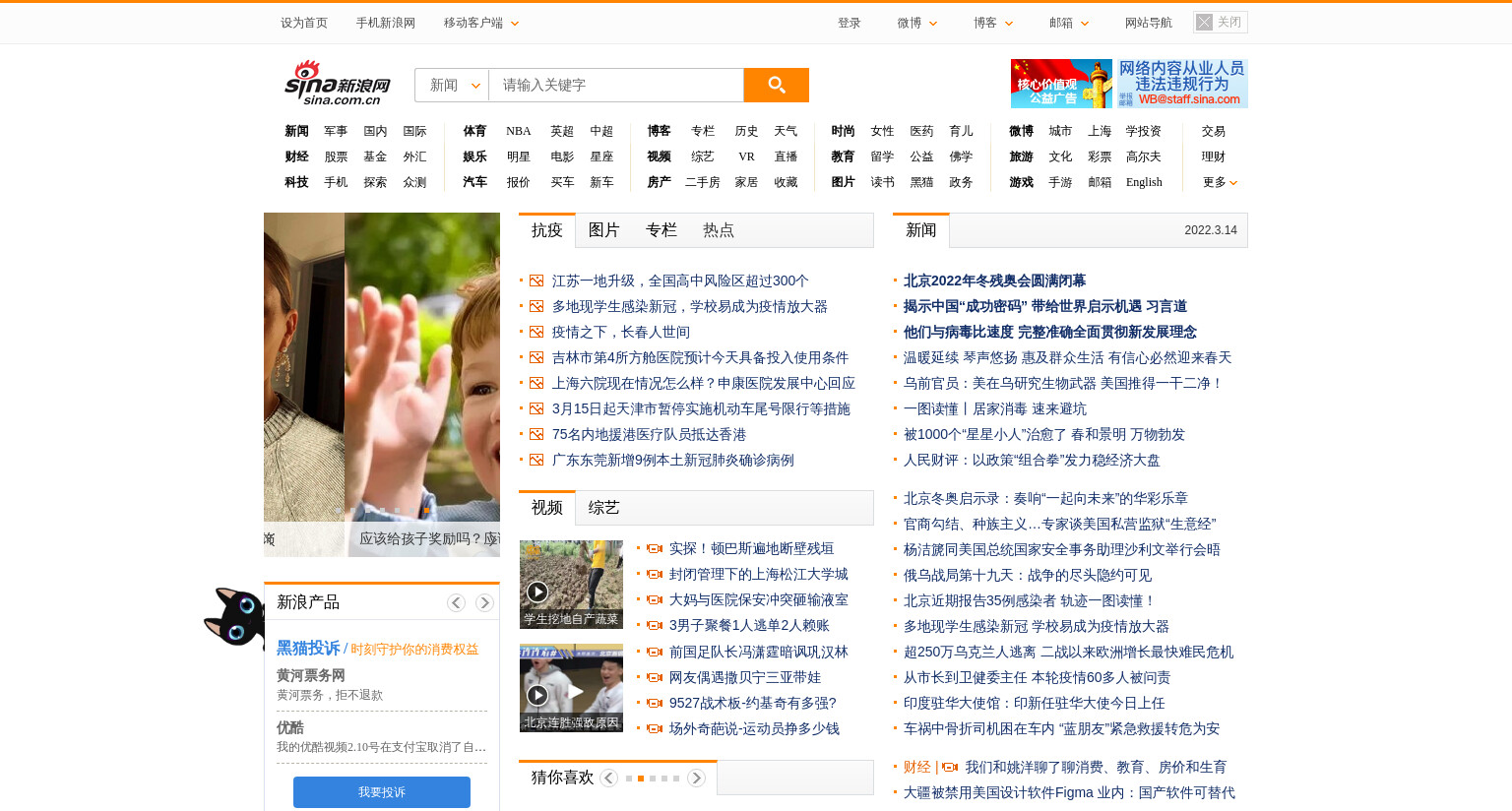
Task: Switch to the 图片 tab
Action: click(x=604, y=230)
